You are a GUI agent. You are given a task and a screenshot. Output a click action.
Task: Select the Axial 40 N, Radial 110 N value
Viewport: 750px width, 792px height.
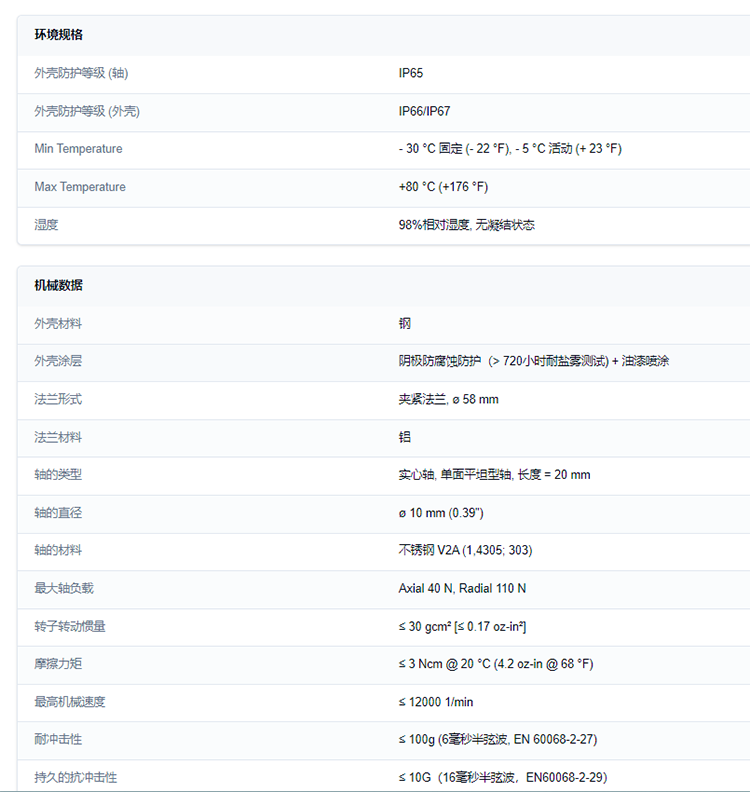(462, 588)
